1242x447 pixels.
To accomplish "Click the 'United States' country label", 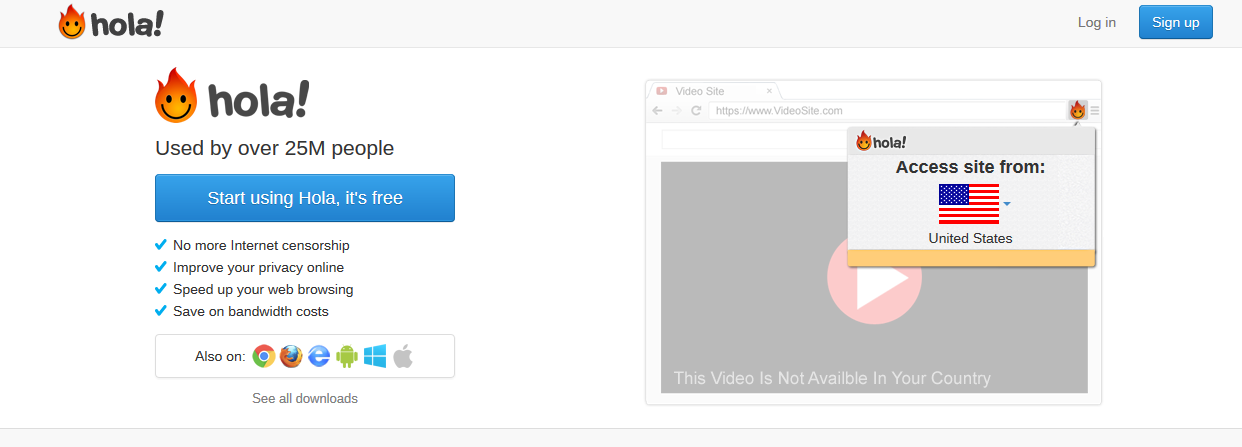I will pos(970,238).
